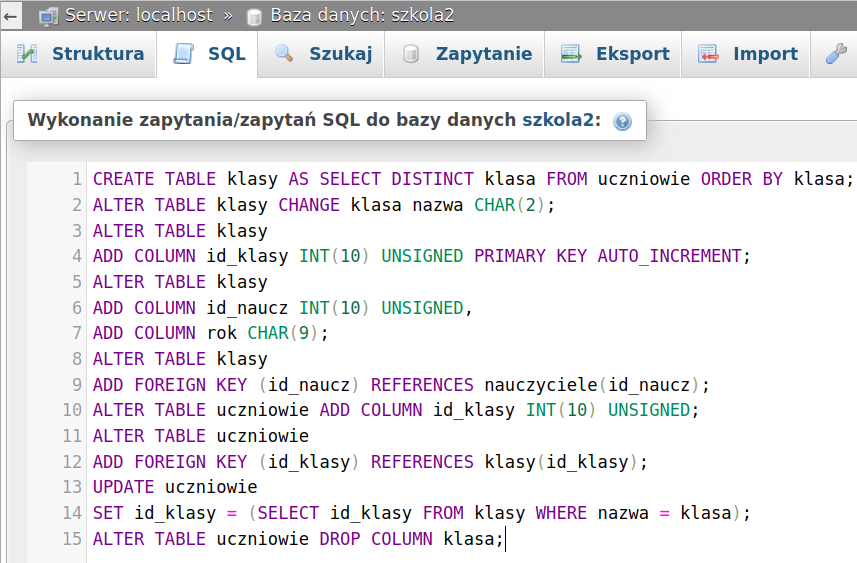Screen dimensions: 857x563
Task: Open Baza danych: szkola2 breadcrumb link
Action: coord(362,15)
